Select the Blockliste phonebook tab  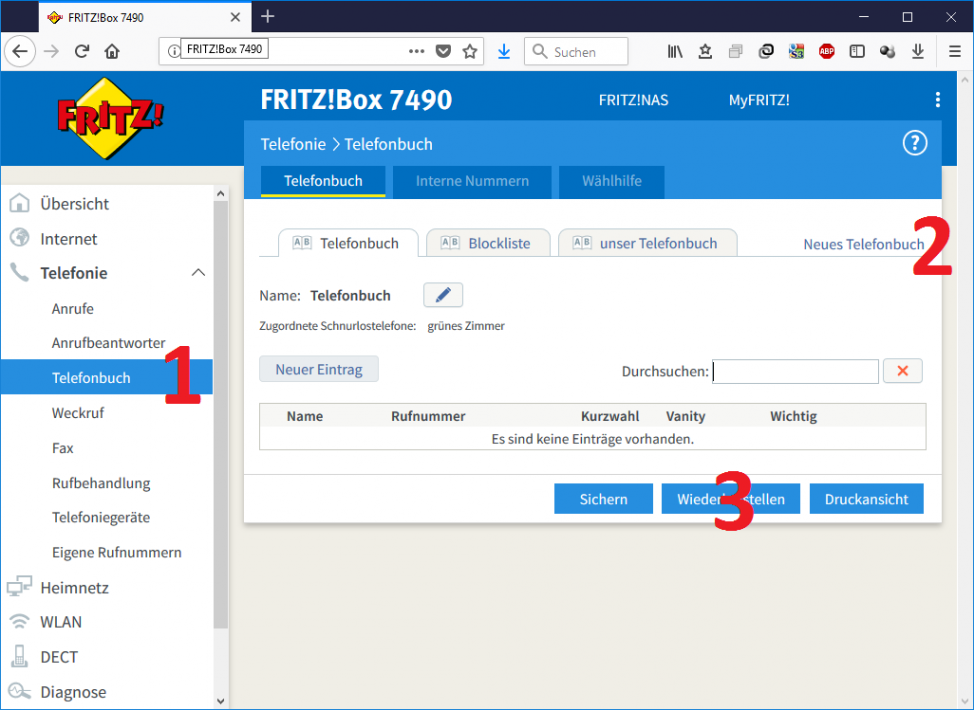(488, 243)
